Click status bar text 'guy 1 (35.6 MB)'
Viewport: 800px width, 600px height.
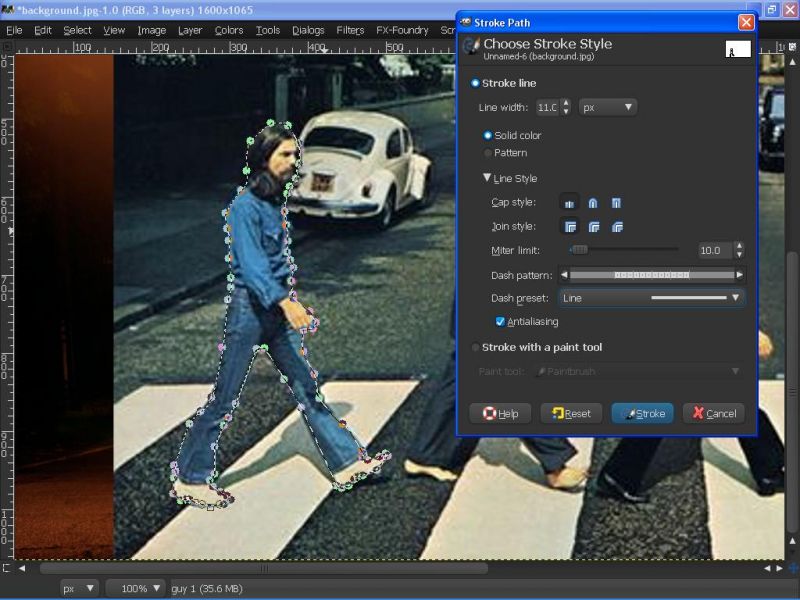coord(207,589)
